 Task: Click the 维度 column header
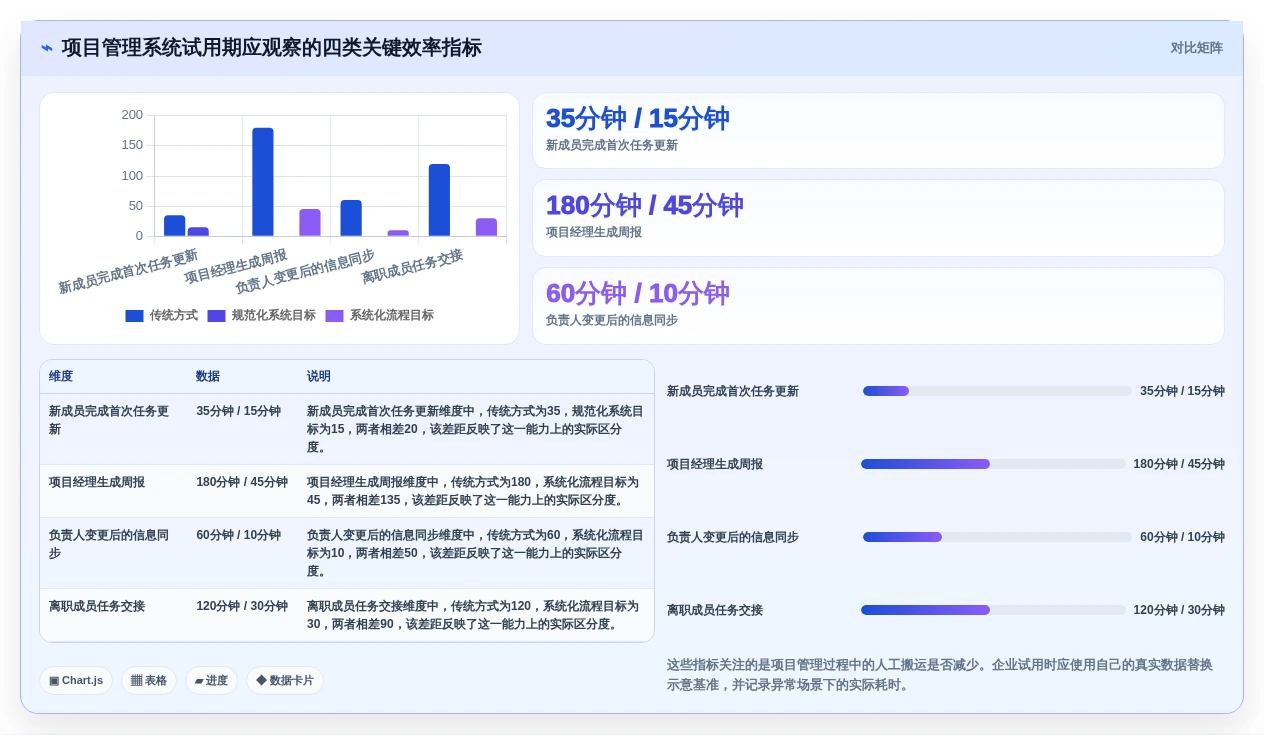click(x=61, y=377)
